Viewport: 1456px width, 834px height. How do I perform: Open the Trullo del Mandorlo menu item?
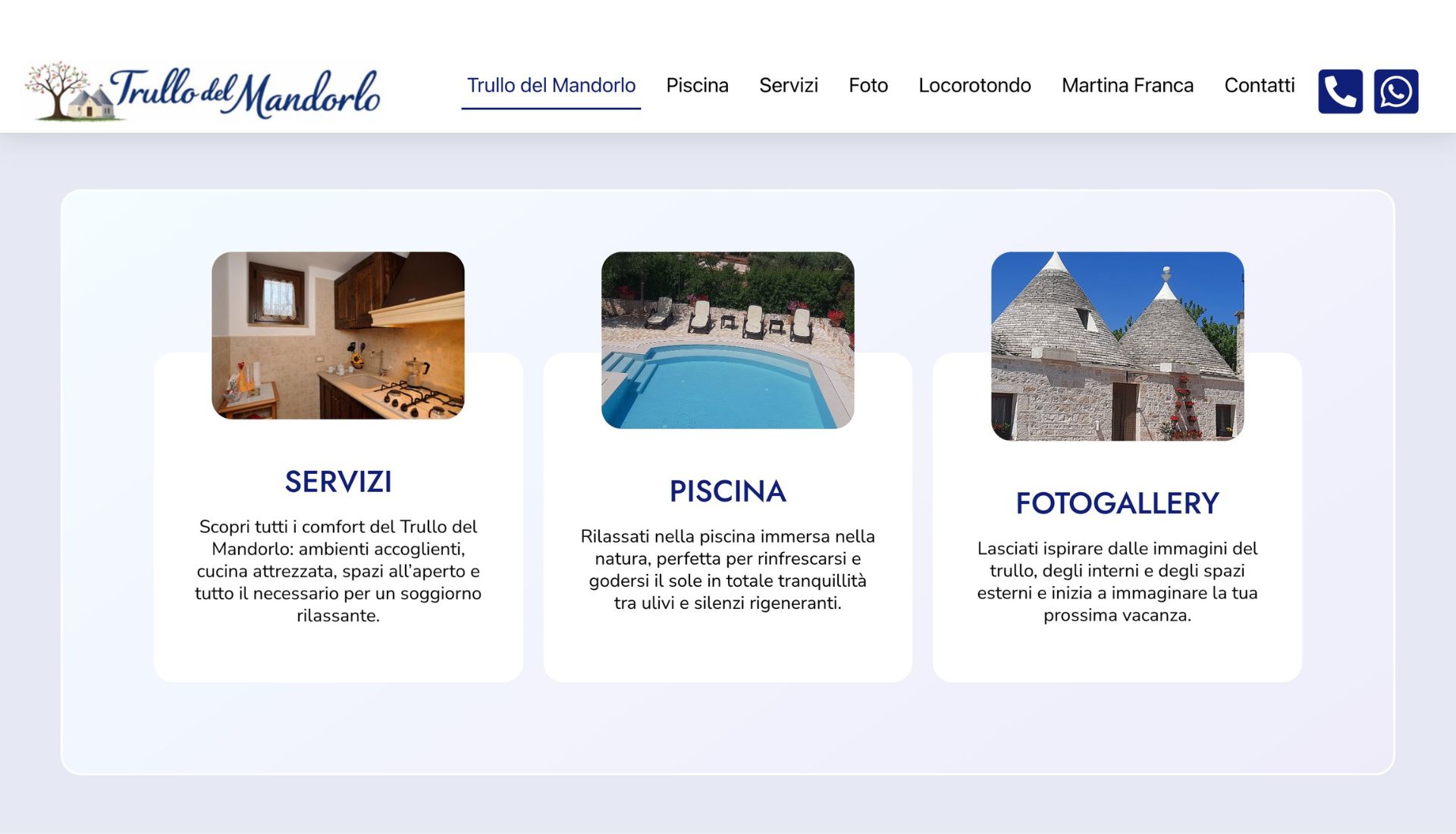point(551,86)
